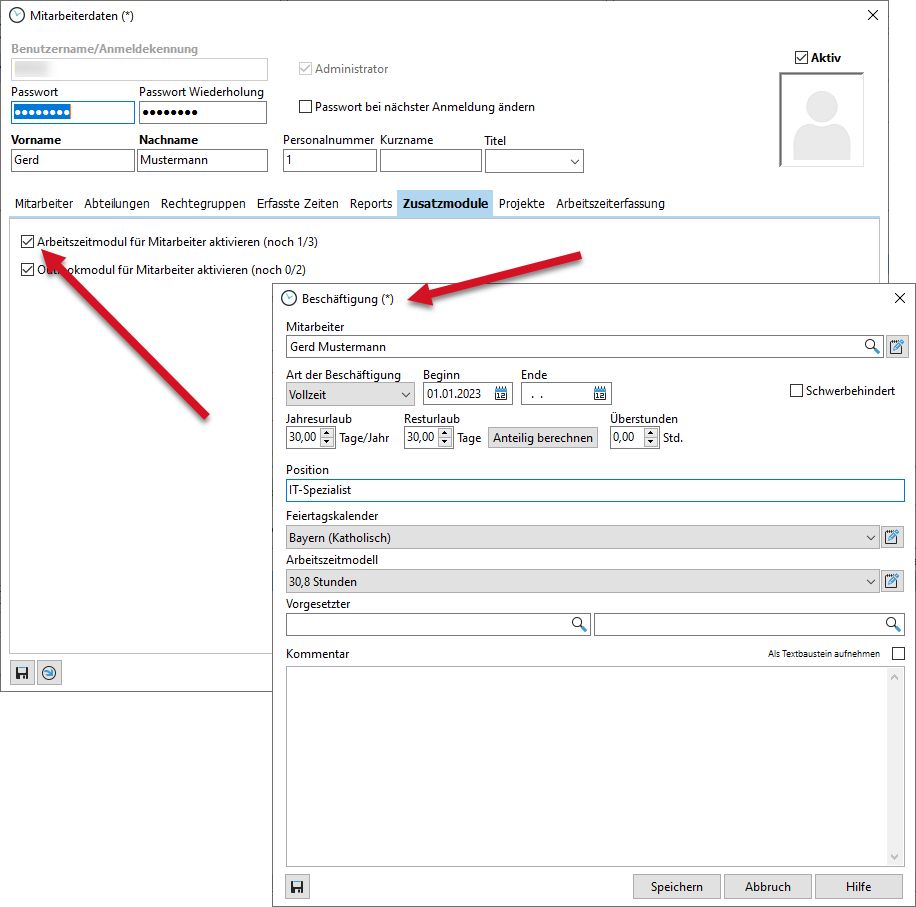
Task: Edit the Arbeitszeitmodell via its edit icon
Action: point(893,581)
